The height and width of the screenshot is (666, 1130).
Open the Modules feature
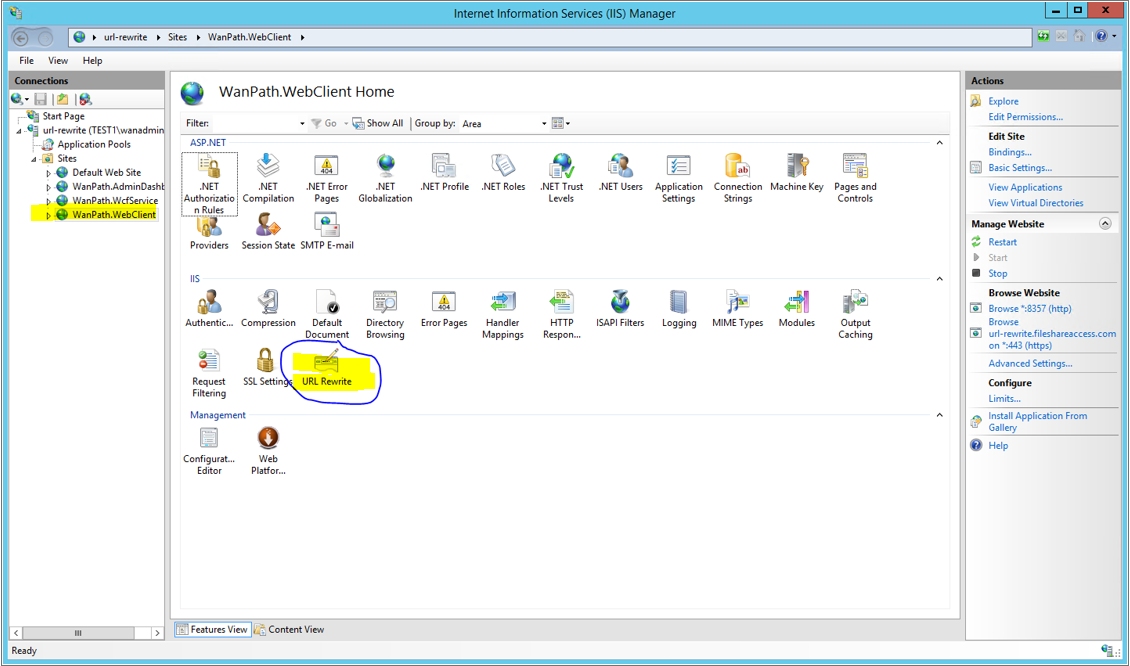pyautogui.click(x=796, y=309)
